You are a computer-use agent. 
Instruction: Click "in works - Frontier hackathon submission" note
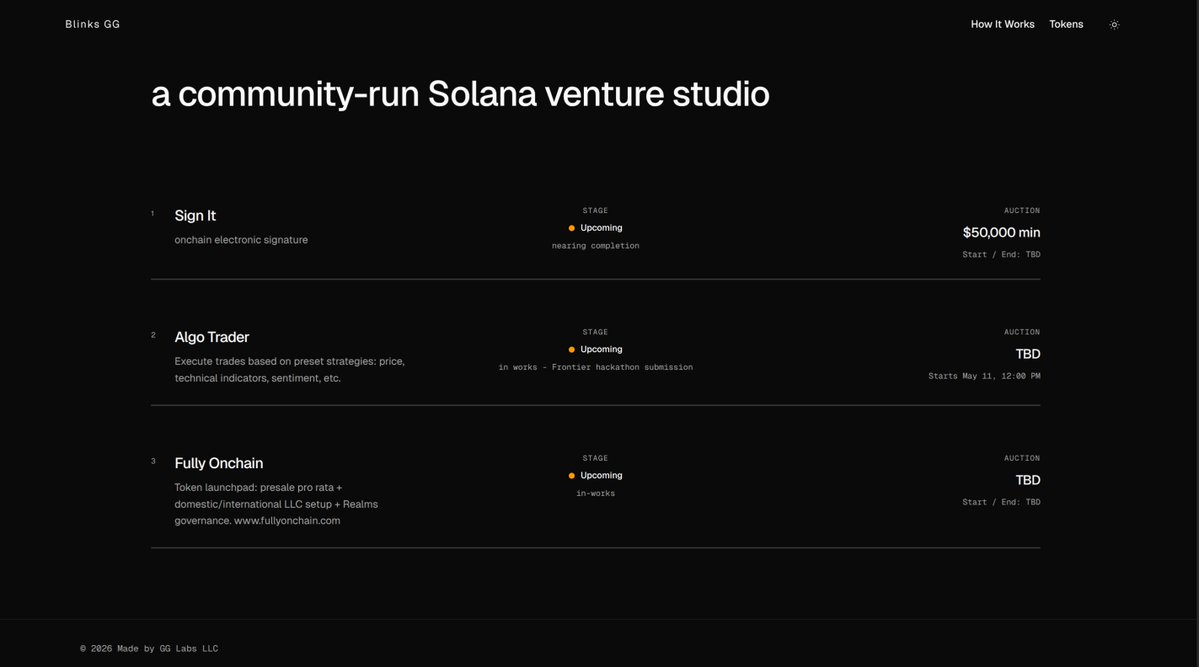click(x=596, y=368)
